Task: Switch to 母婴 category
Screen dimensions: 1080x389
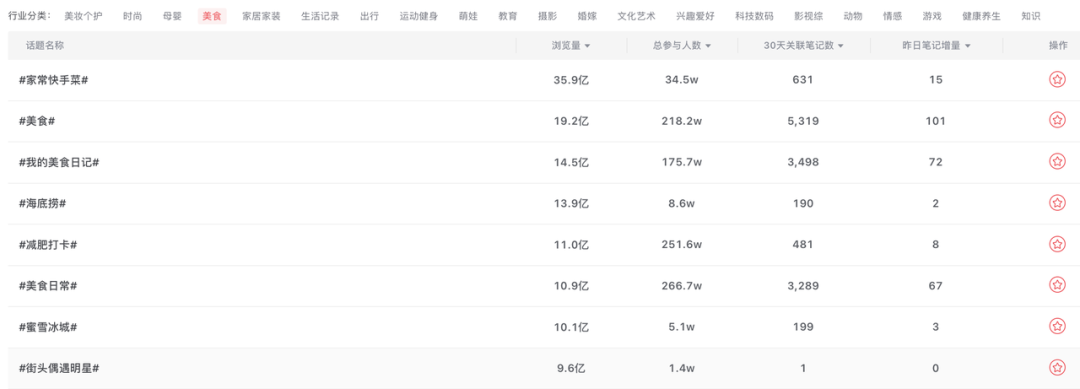Action: [x=172, y=16]
